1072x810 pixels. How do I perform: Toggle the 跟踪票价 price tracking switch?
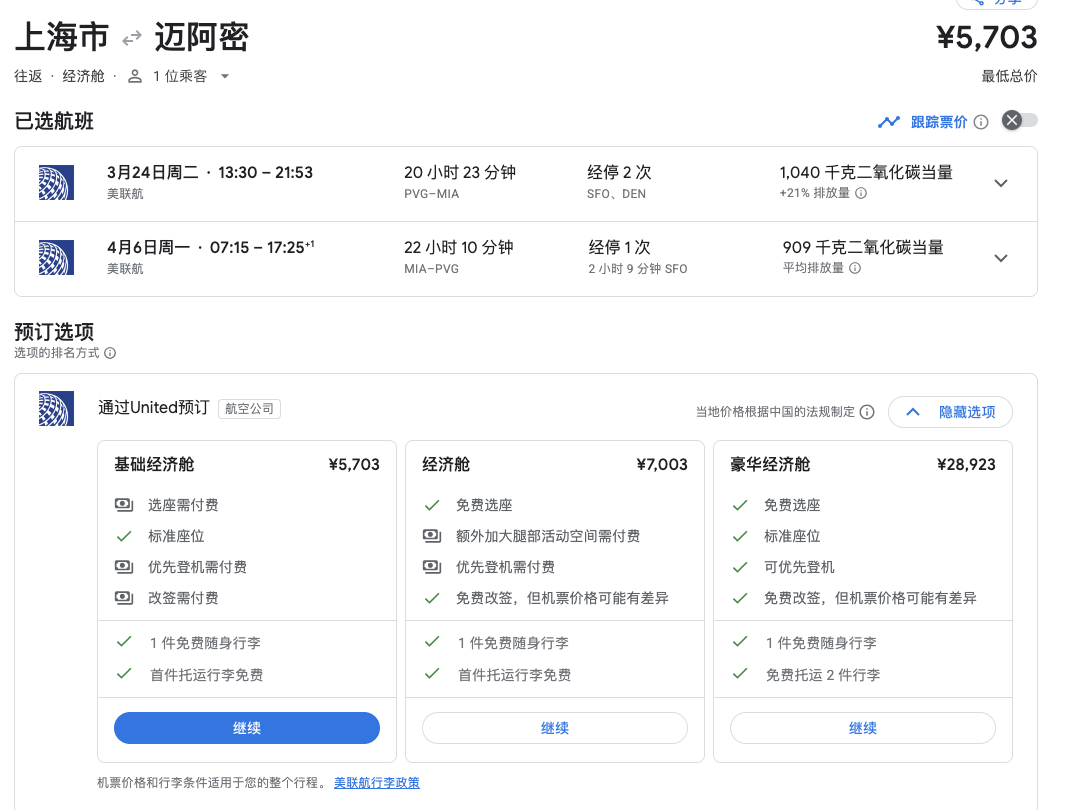[x=1020, y=121]
